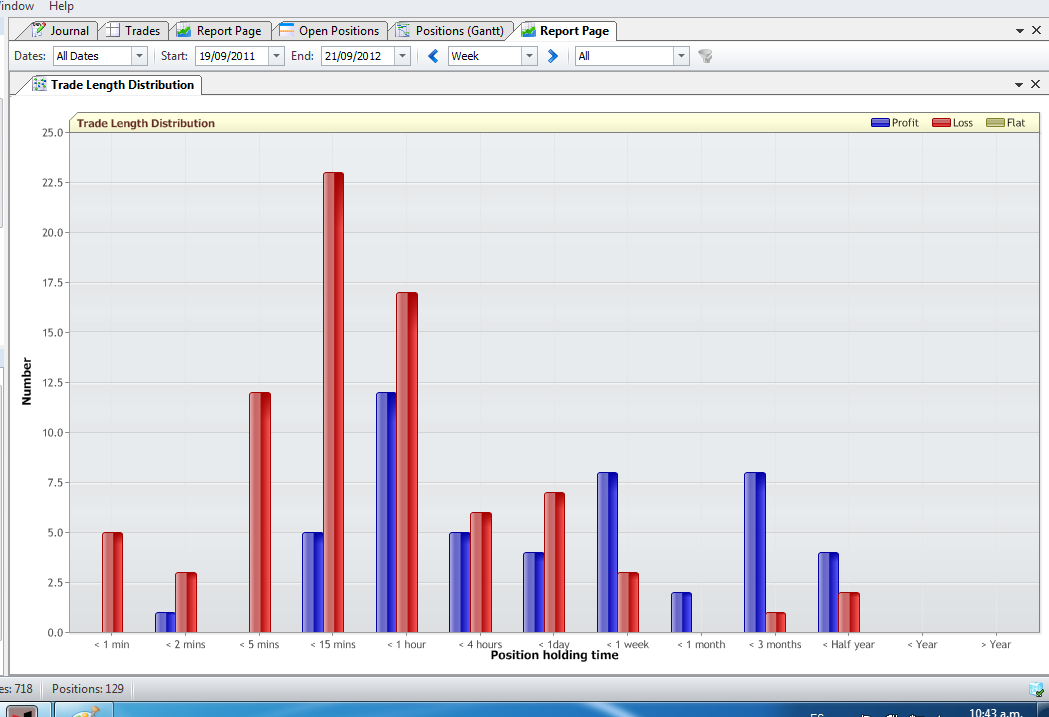
Task: Click the Journal tab notepad icon
Action: [x=39, y=30]
